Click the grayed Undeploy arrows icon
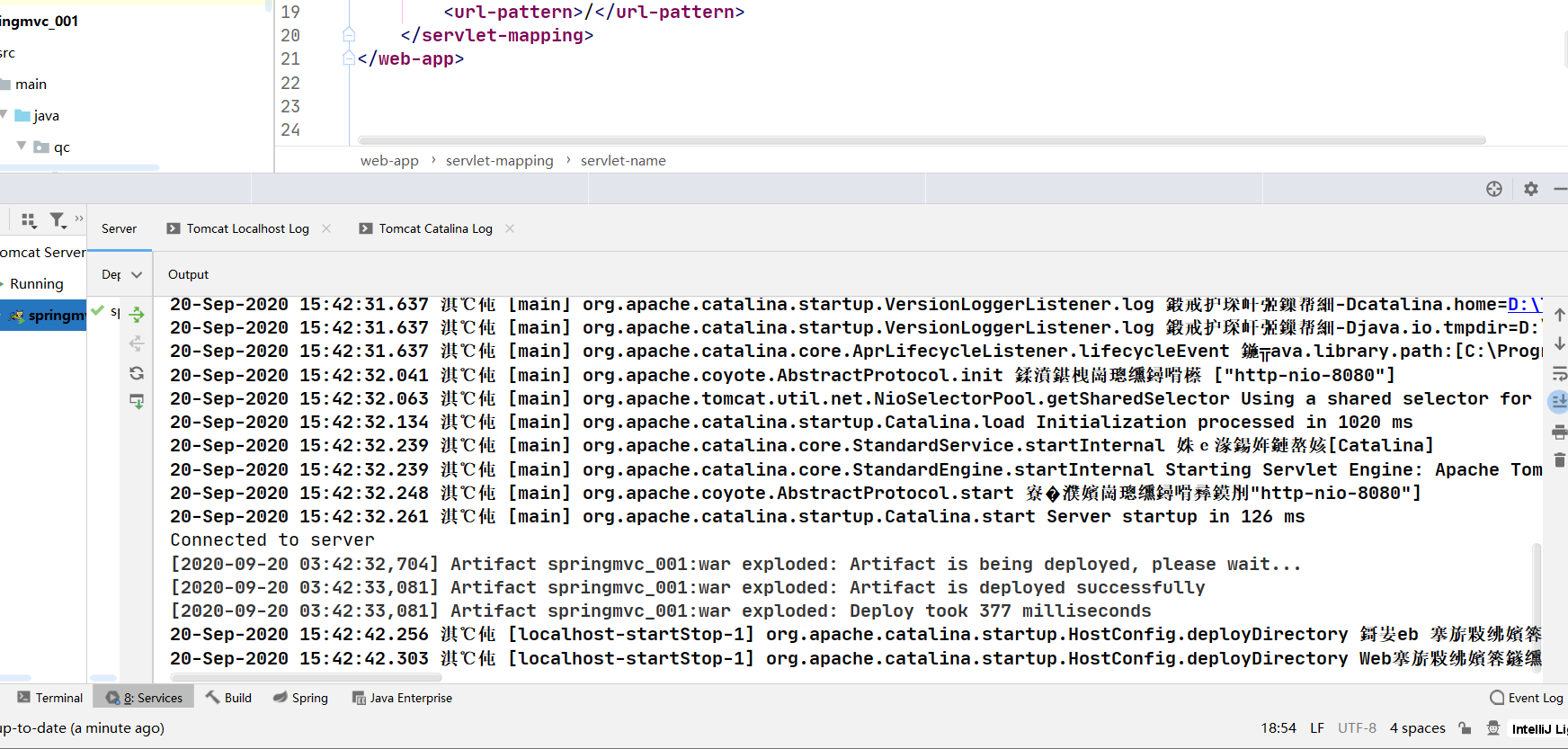Screen dimensions: 1568x749 point(137,343)
